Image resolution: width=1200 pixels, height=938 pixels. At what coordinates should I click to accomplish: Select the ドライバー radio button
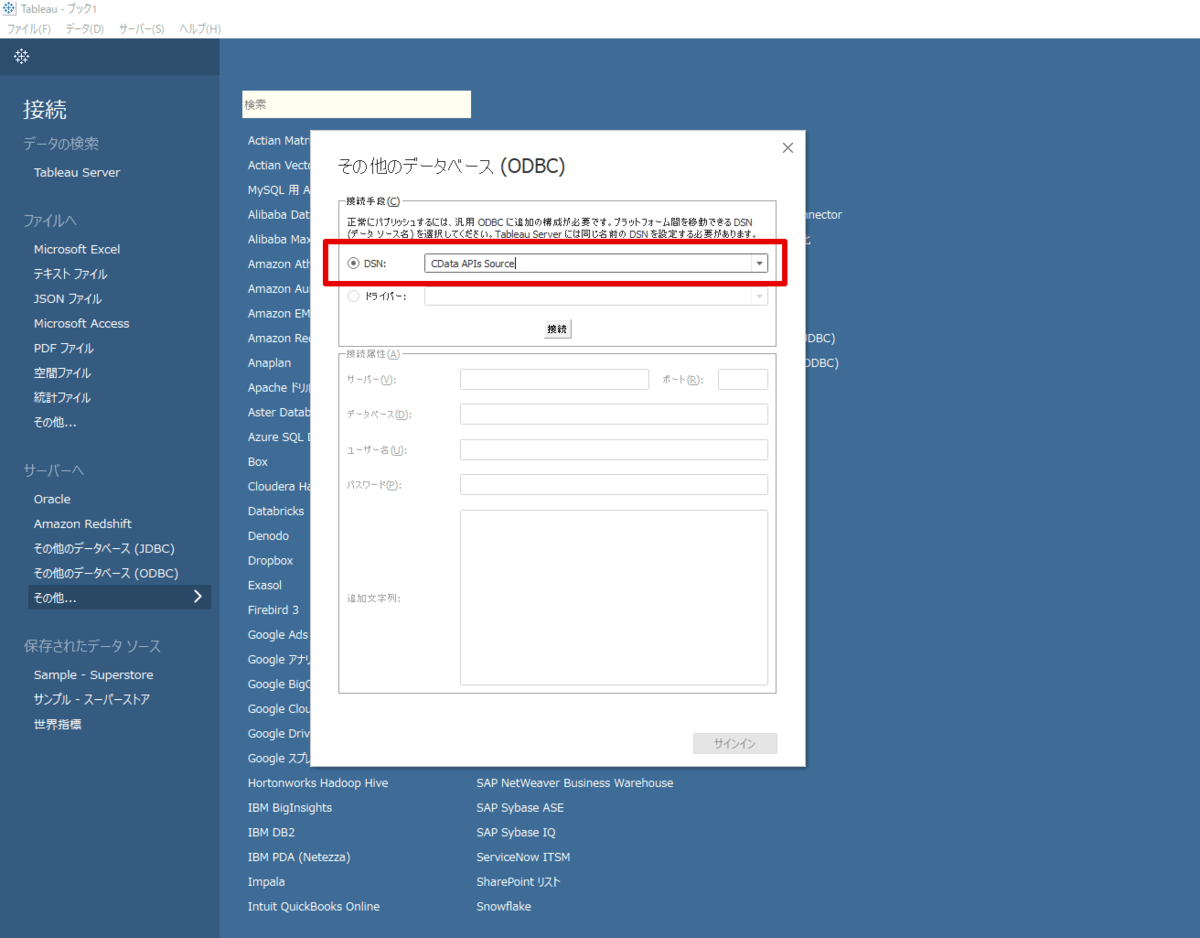click(x=353, y=296)
